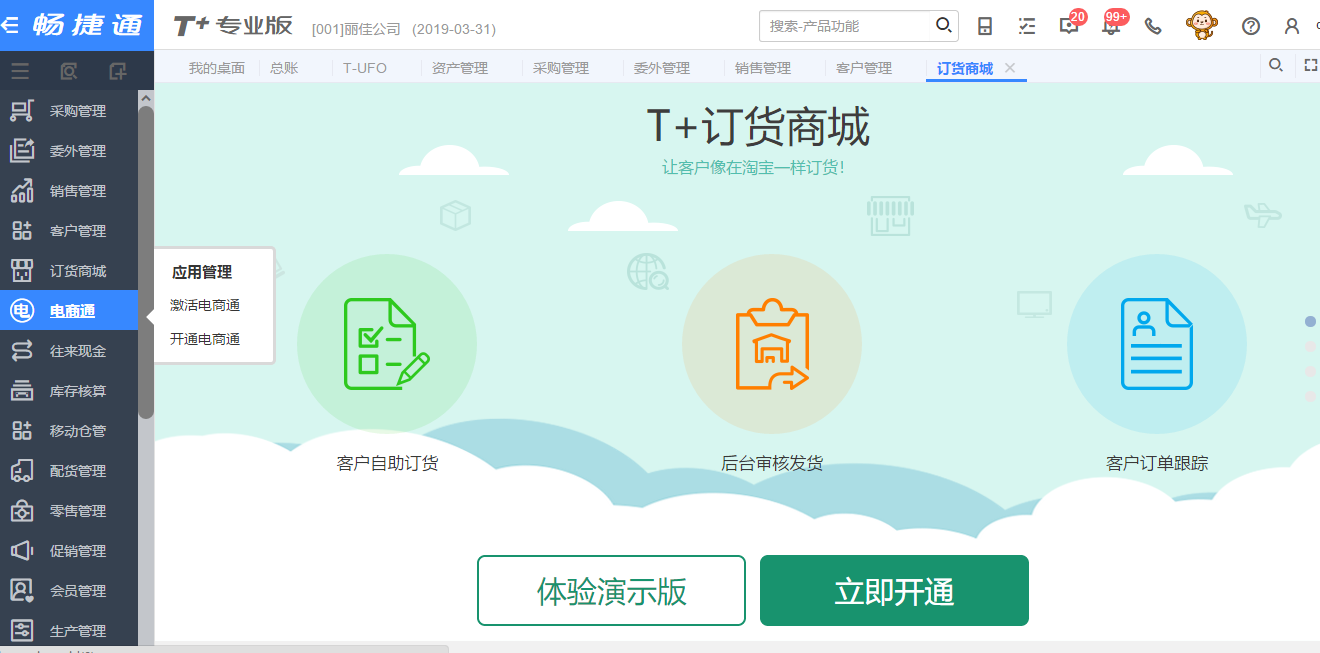Click sidebar scrollbar up arrow
The height and width of the screenshot is (653, 1320).
(146, 98)
